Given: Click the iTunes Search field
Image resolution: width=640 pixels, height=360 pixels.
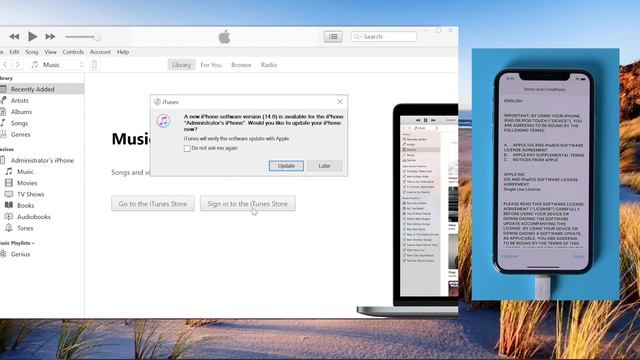Looking at the screenshot, I should click(384, 37).
